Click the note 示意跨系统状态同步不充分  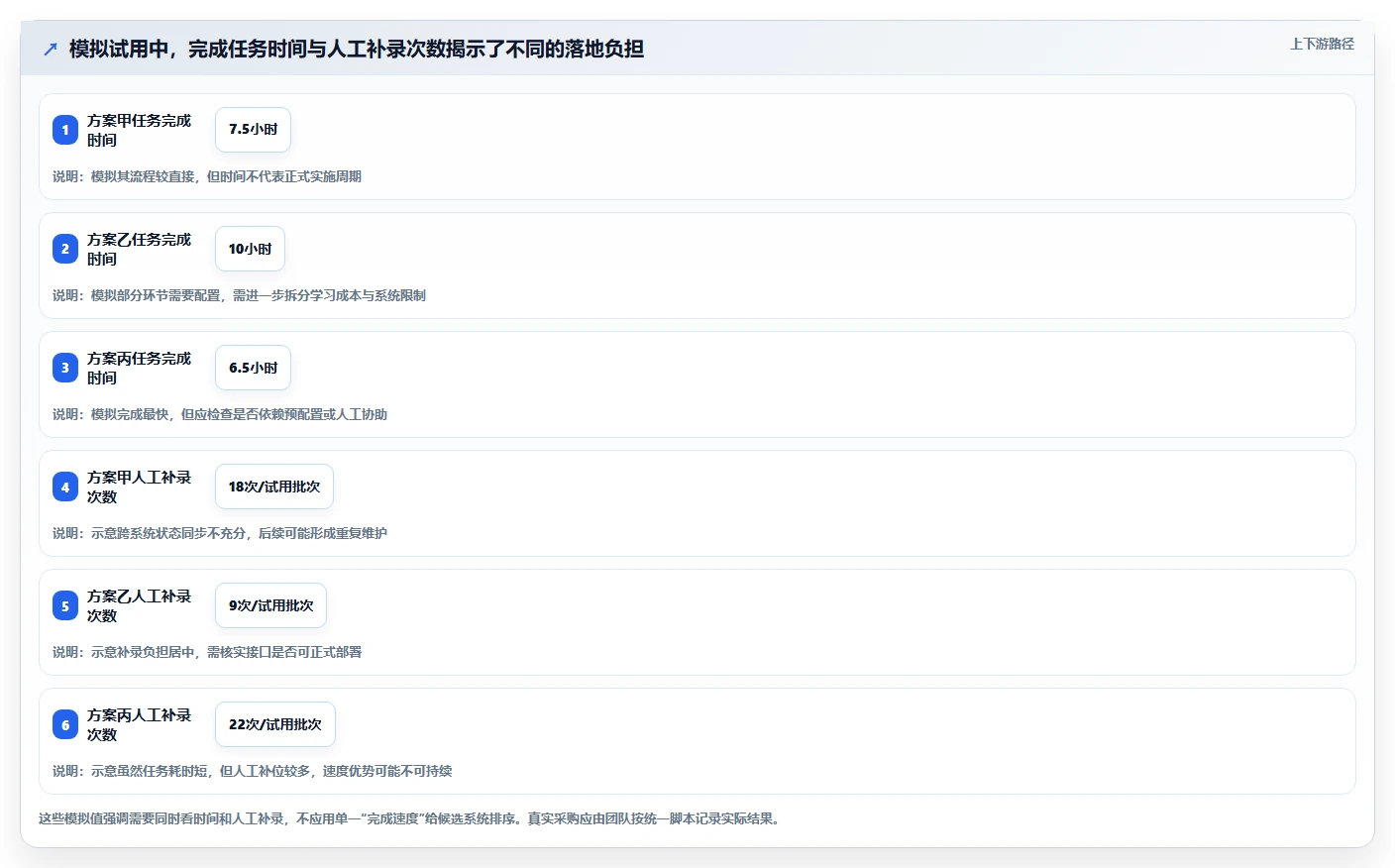point(220,533)
